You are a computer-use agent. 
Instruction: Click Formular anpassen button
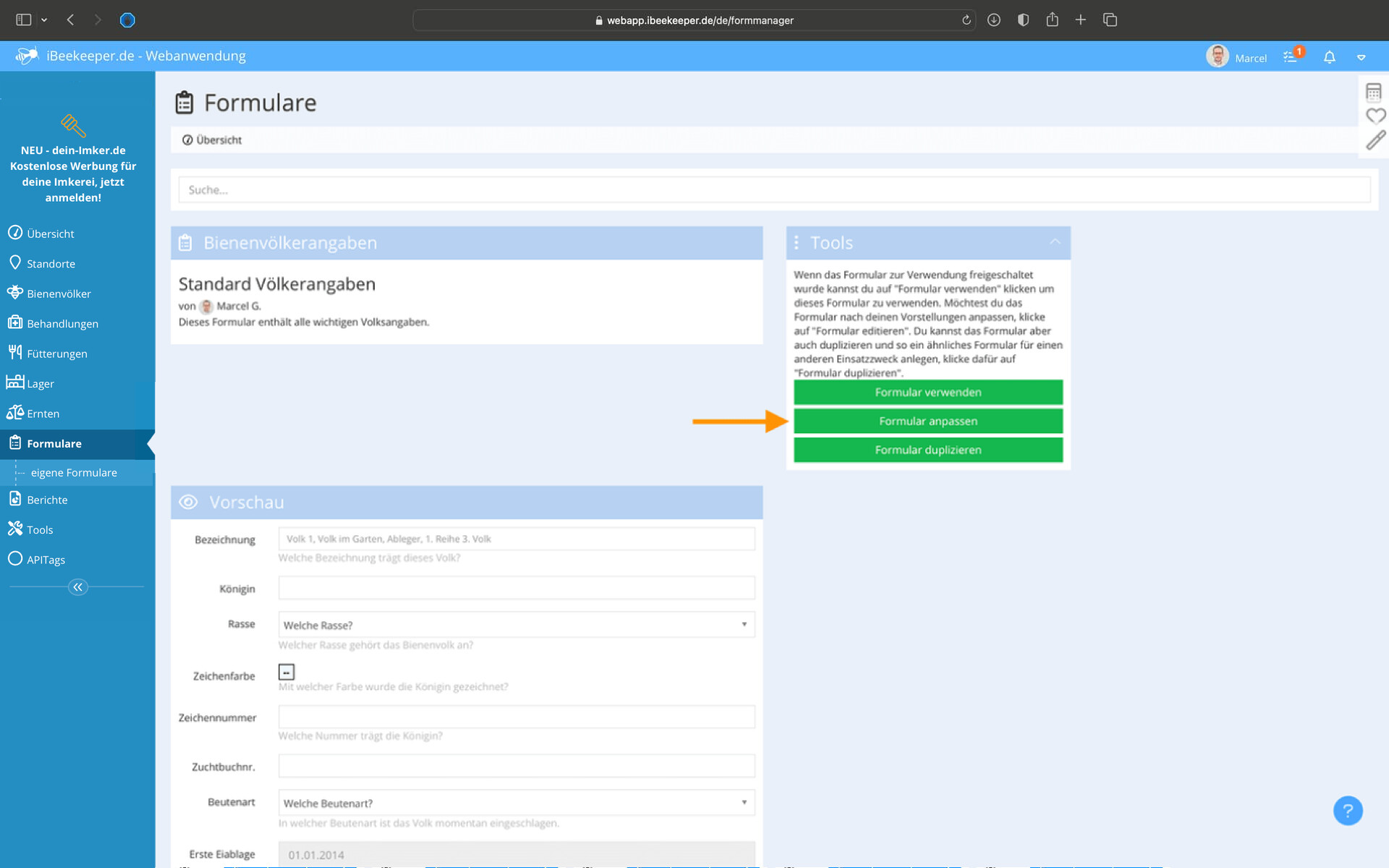pos(928,421)
